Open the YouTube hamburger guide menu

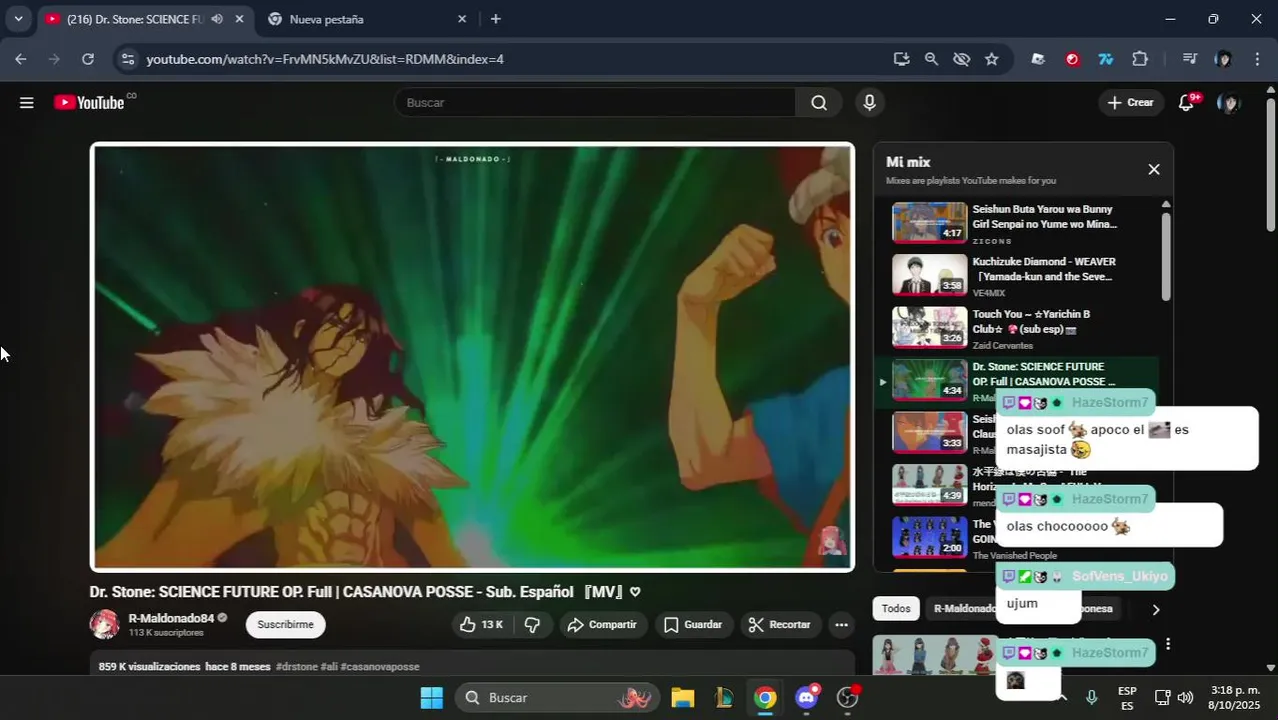click(27, 103)
